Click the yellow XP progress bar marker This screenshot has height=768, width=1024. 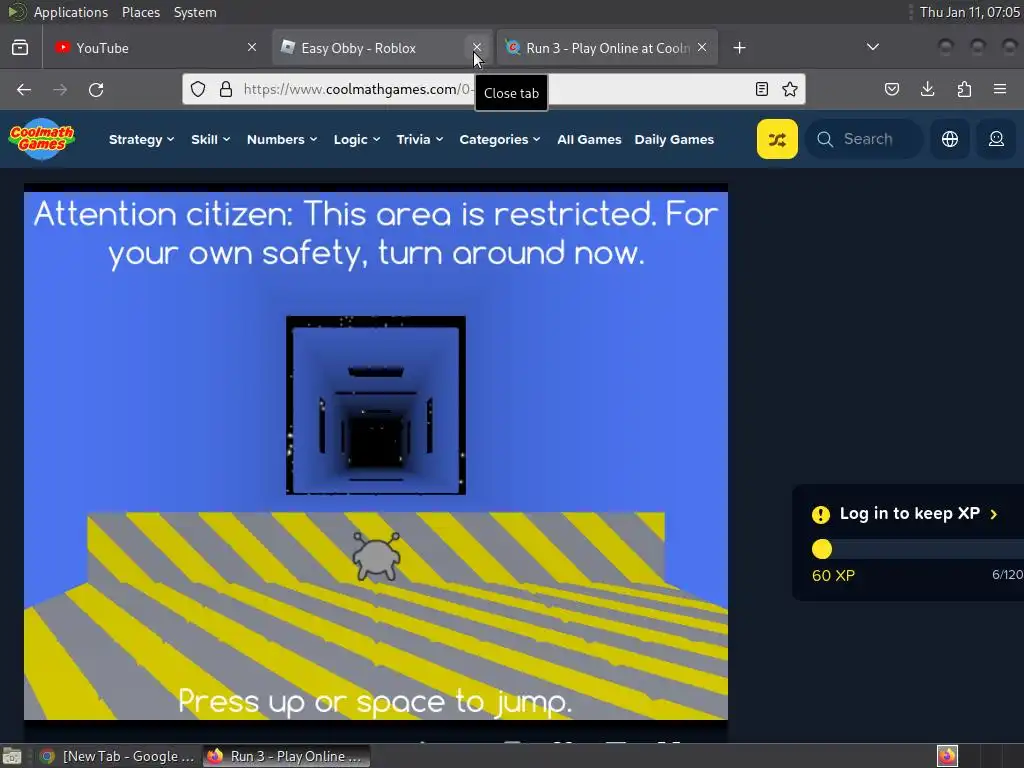click(x=822, y=549)
